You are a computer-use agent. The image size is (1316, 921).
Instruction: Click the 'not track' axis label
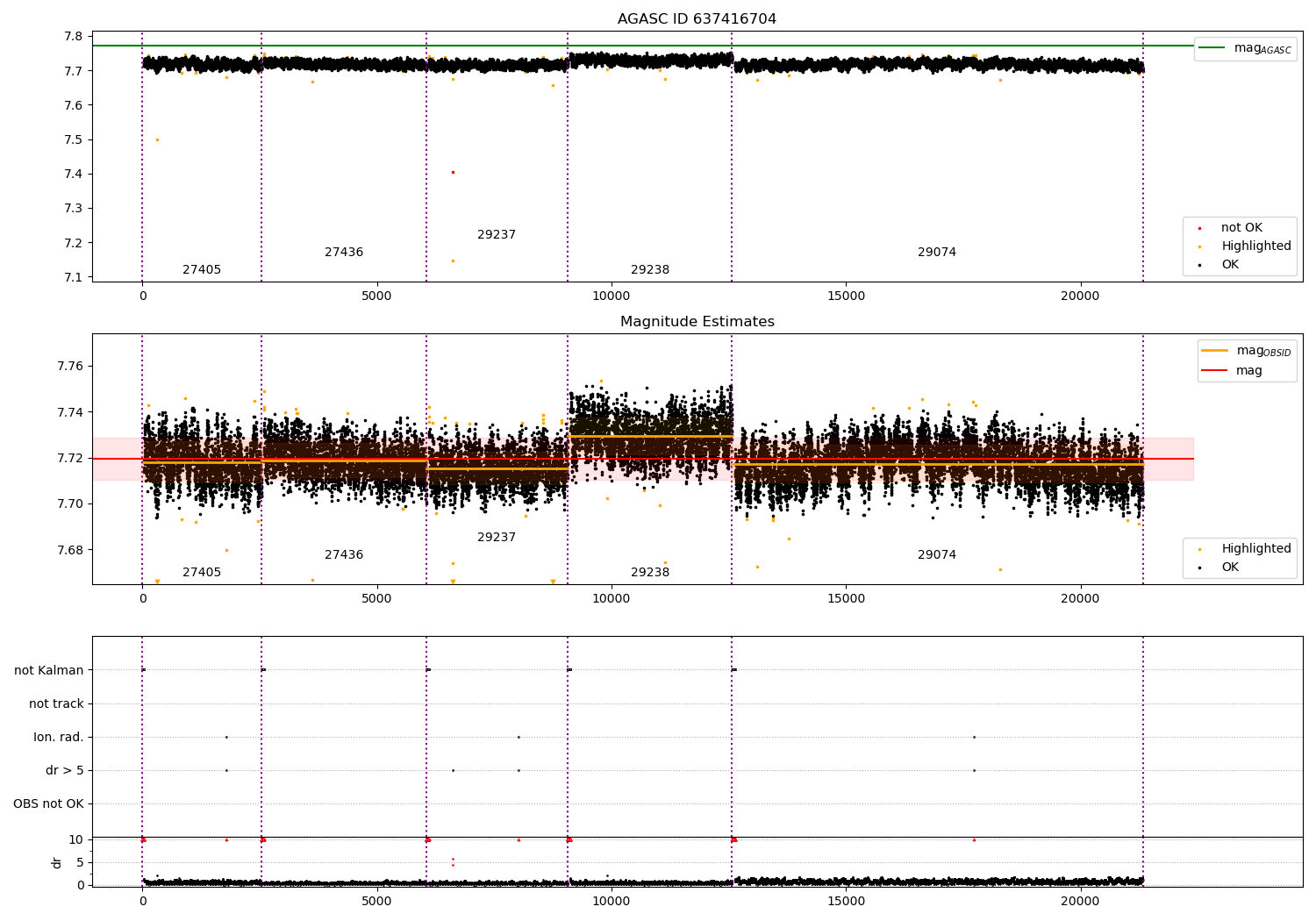tap(56, 703)
